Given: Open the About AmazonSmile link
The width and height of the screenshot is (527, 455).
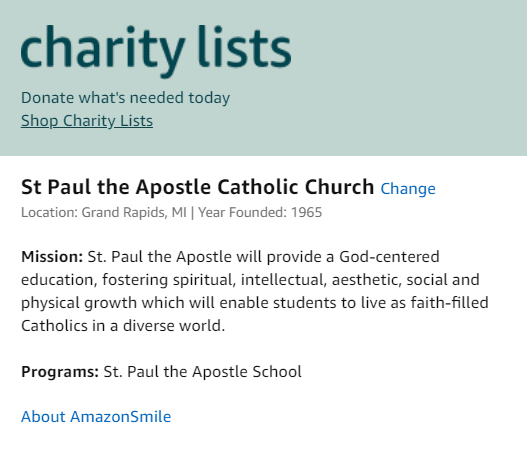Looking at the screenshot, I should coord(96,417).
